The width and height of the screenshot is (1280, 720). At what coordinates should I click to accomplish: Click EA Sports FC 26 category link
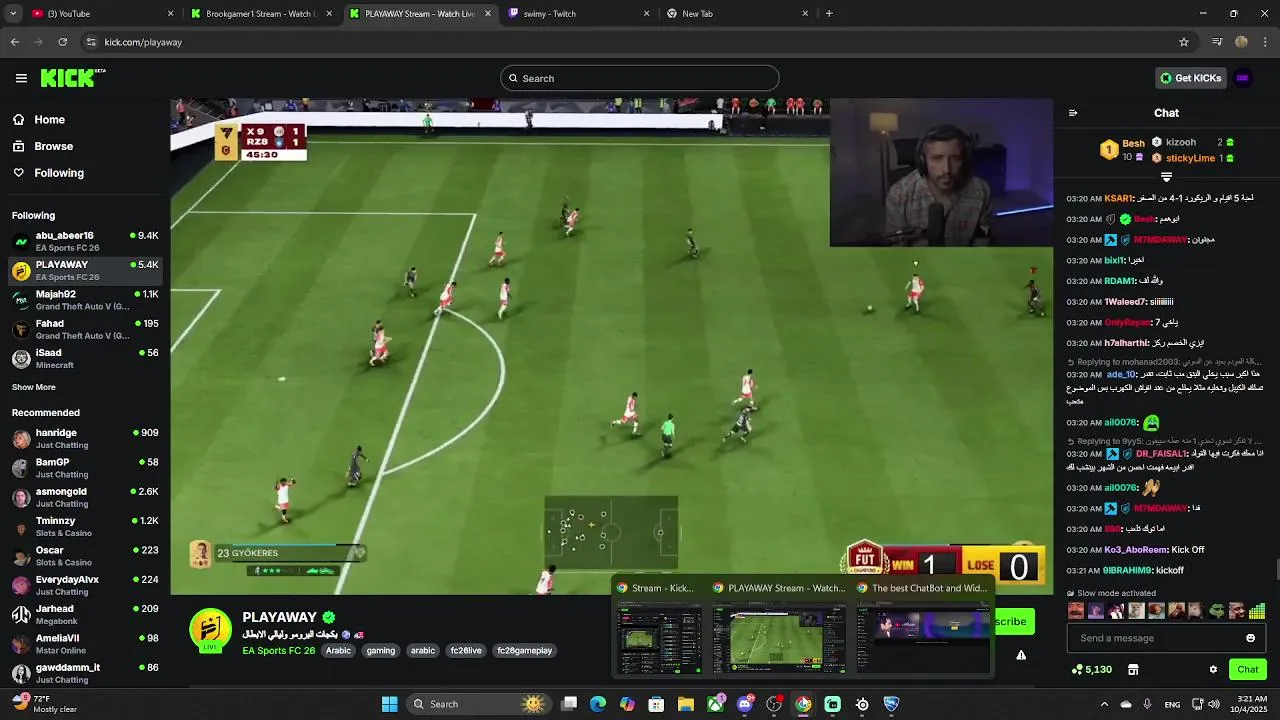279,650
